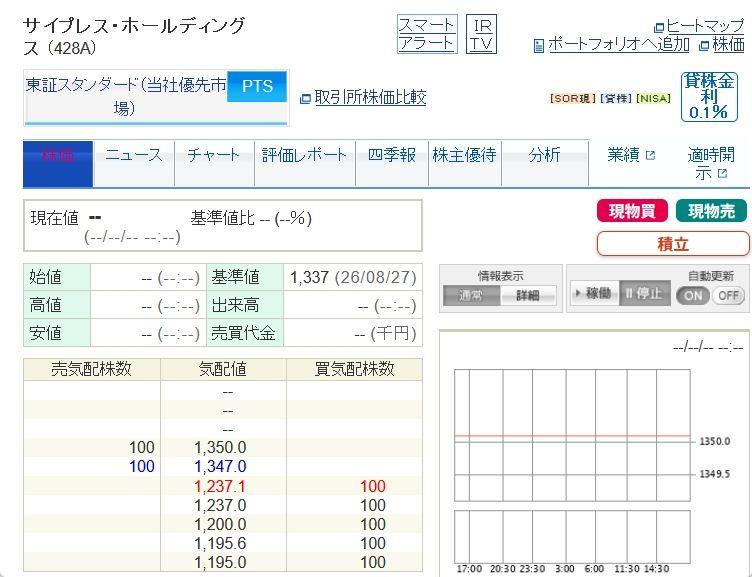Click the 1,350.0 ask price

[x=220, y=447]
